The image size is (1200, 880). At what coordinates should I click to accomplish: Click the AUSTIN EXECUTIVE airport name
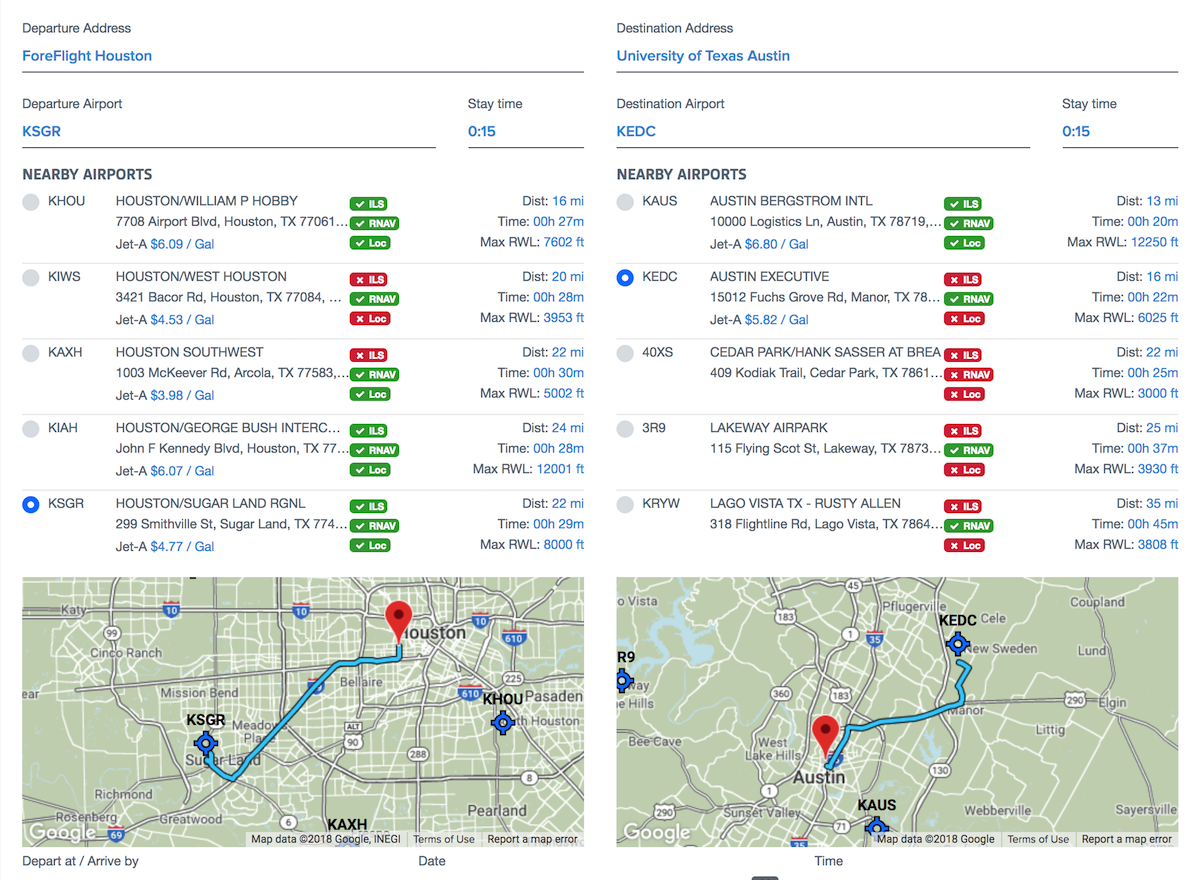(x=769, y=277)
